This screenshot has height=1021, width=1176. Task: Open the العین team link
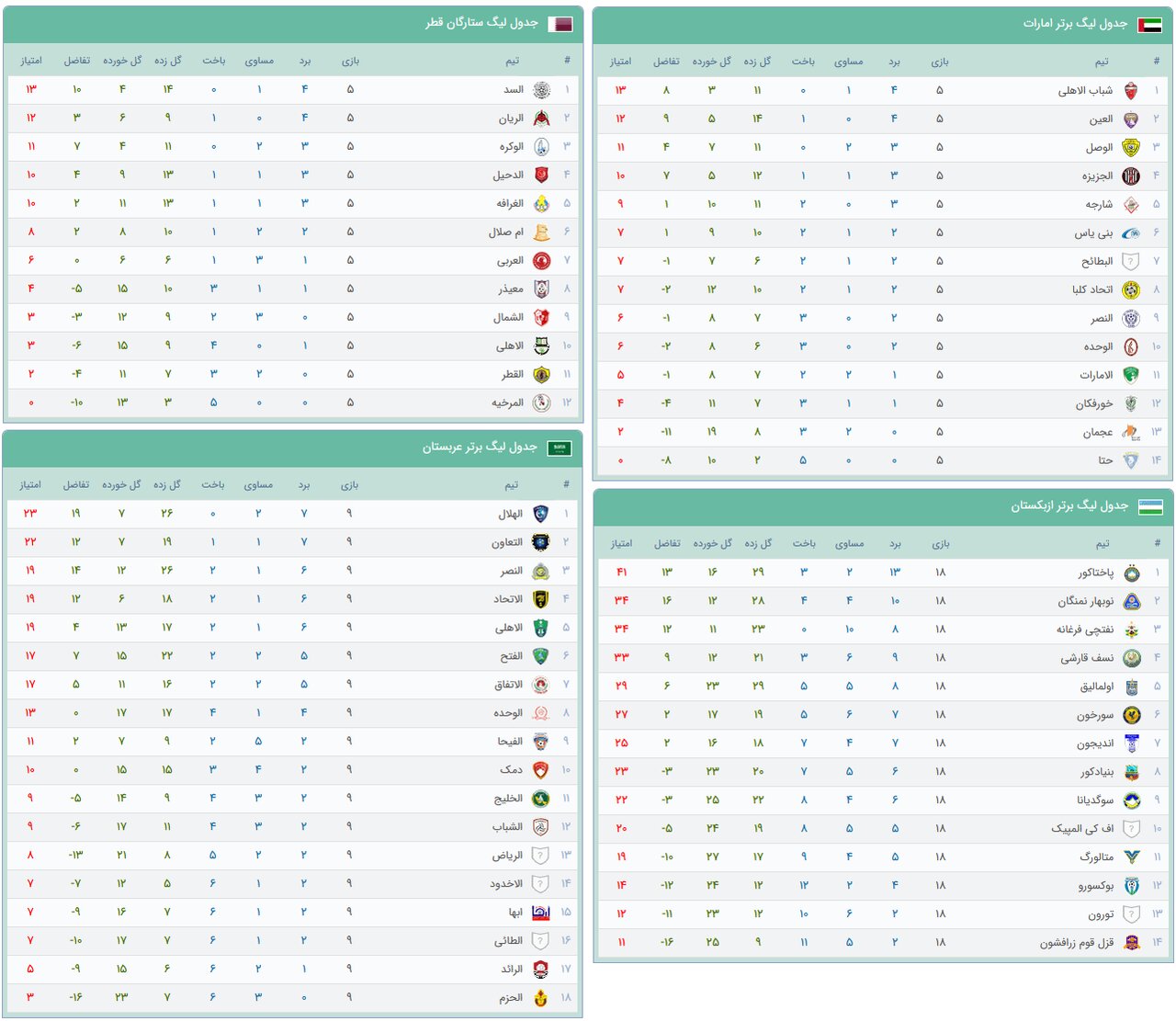1101,119
